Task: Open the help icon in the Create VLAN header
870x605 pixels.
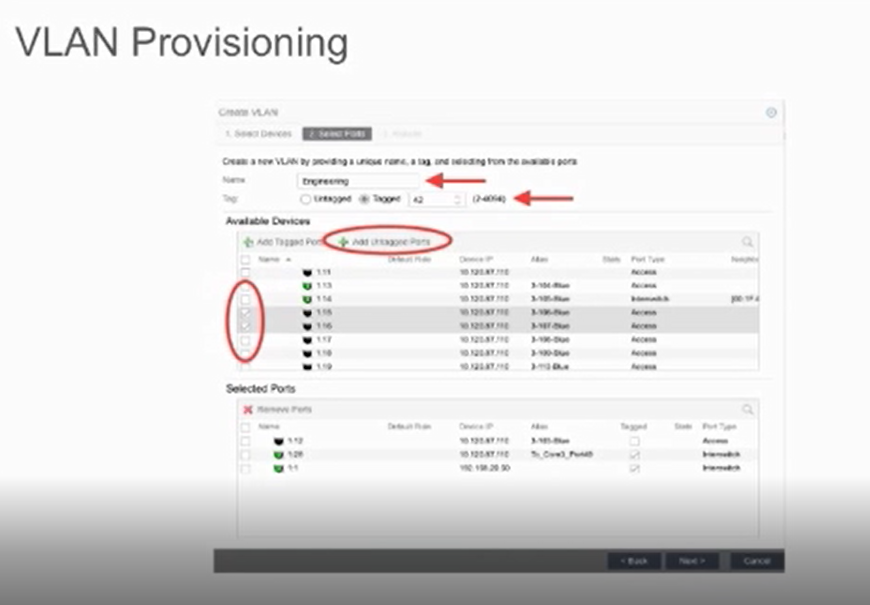Action: pyautogui.click(x=771, y=113)
